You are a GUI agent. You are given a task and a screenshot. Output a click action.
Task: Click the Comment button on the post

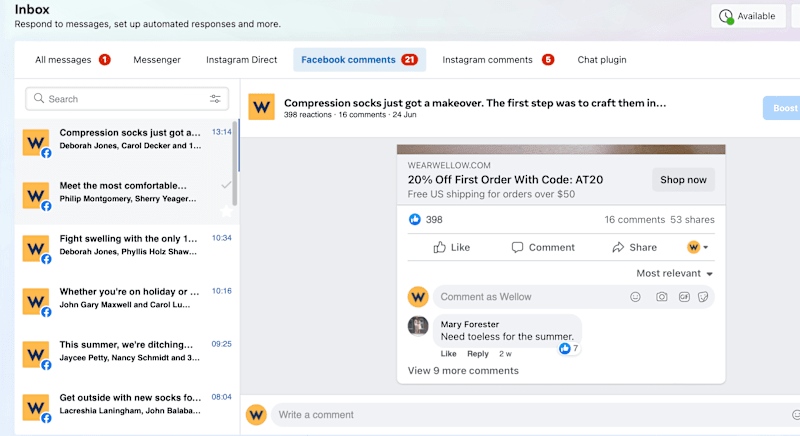tap(543, 247)
